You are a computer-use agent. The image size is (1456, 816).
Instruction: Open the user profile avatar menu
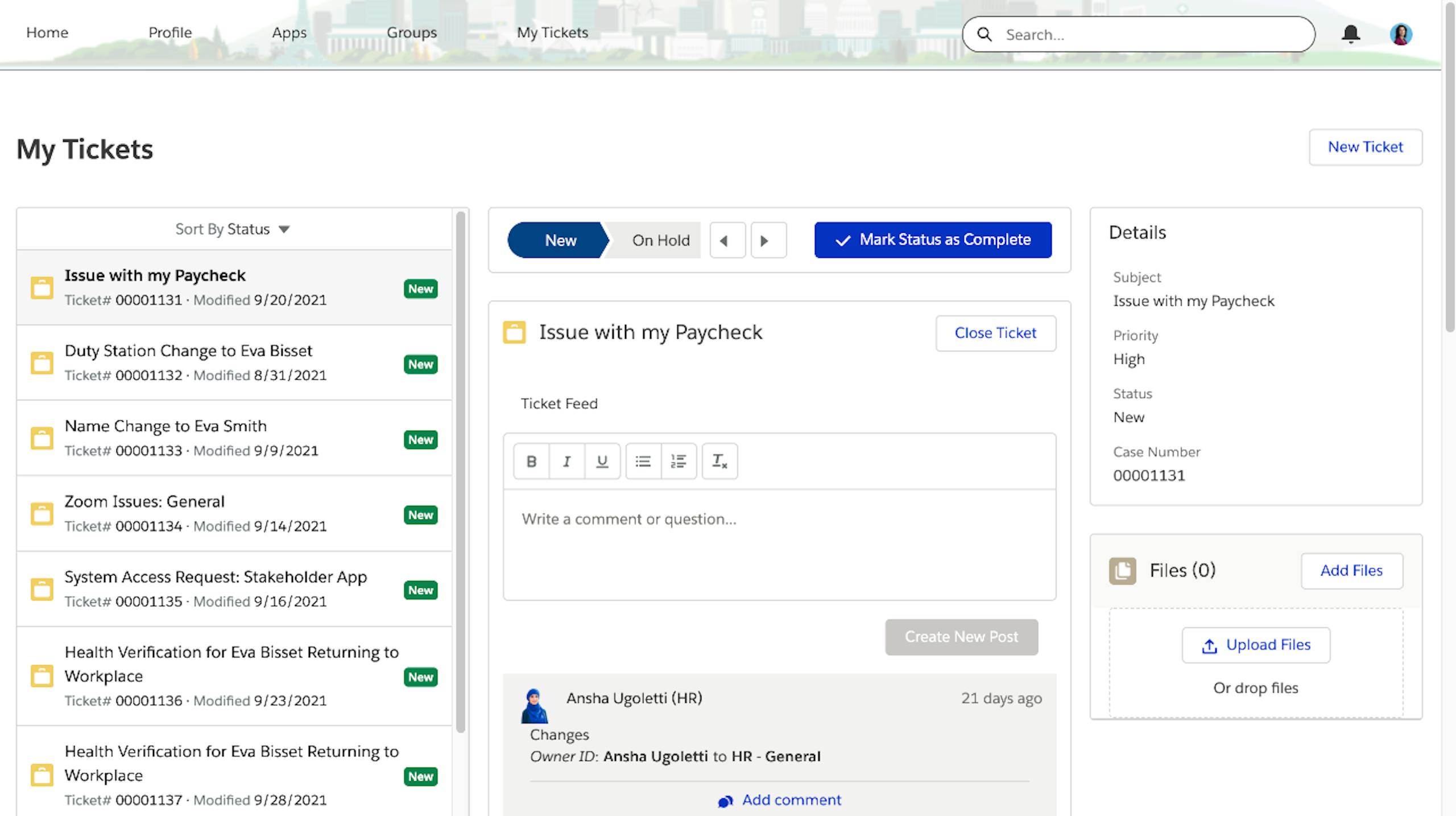point(1401,34)
